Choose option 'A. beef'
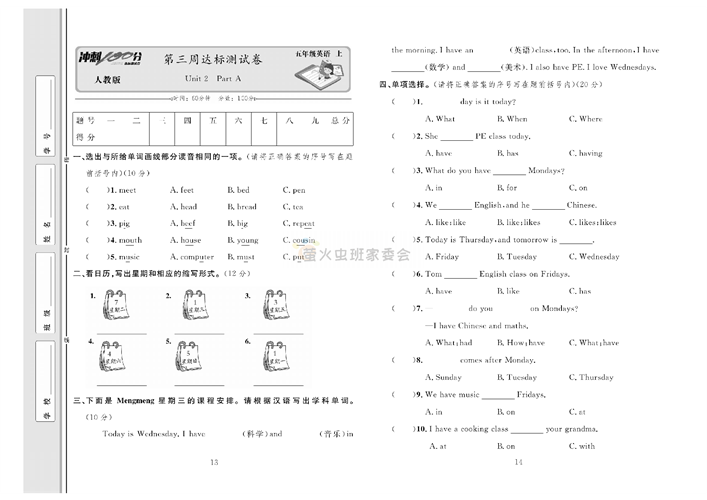Image resolution: width=707 pixels, height=500 pixels. pyautogui.click(x=183, y=223)
